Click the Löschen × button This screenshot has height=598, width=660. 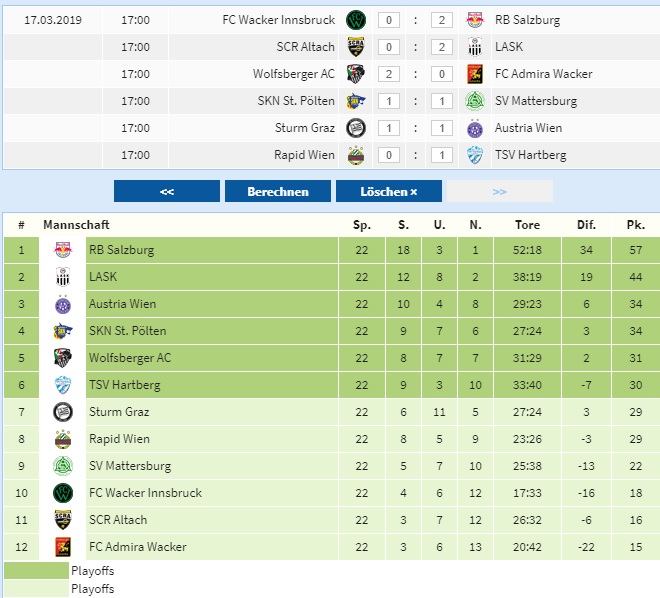tap(389, 191)
